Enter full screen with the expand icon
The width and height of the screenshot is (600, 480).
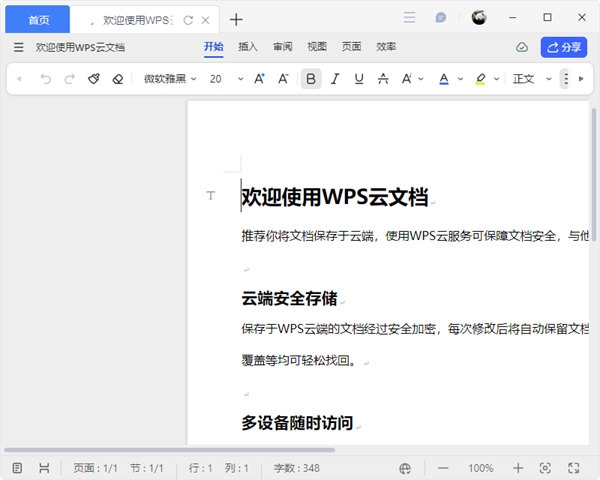[573, 468]
